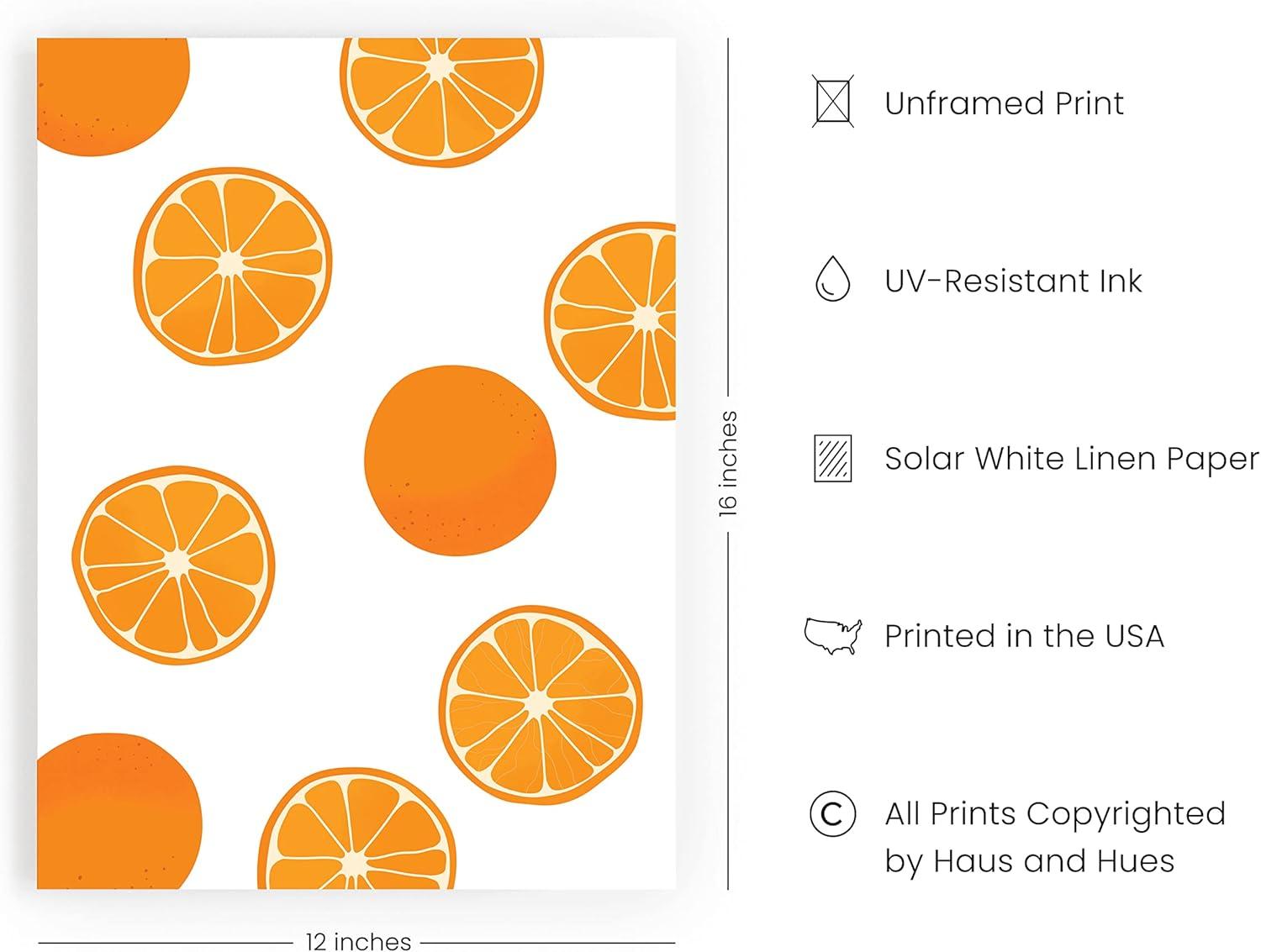The width and height of the screenshot is (1261, 952).
Task: Click the whole orange at bottom-left corner
Action: coord(119,811)
